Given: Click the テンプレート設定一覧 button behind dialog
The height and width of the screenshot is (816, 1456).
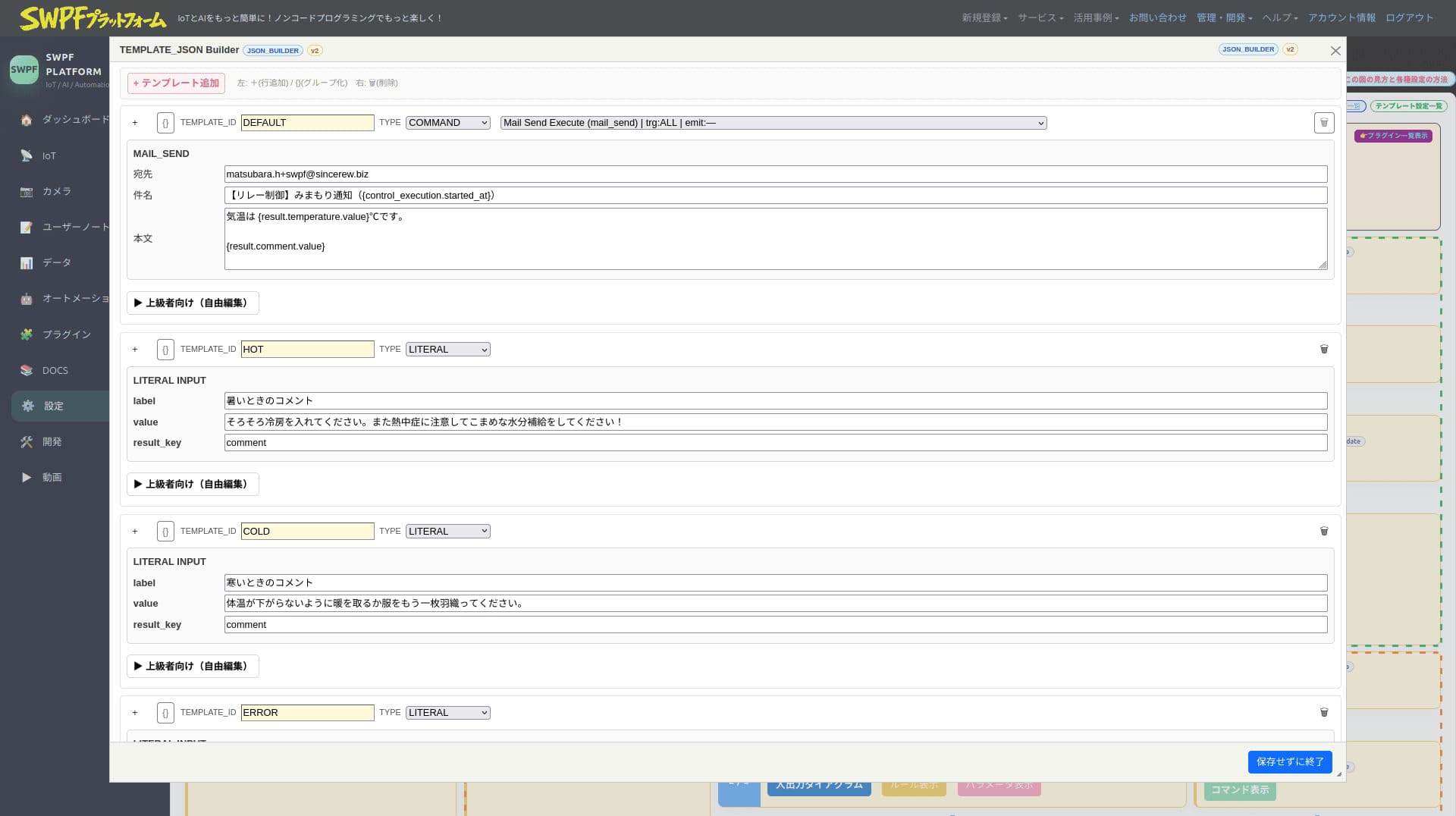Looking at the screenshot, I should 1408,106.
